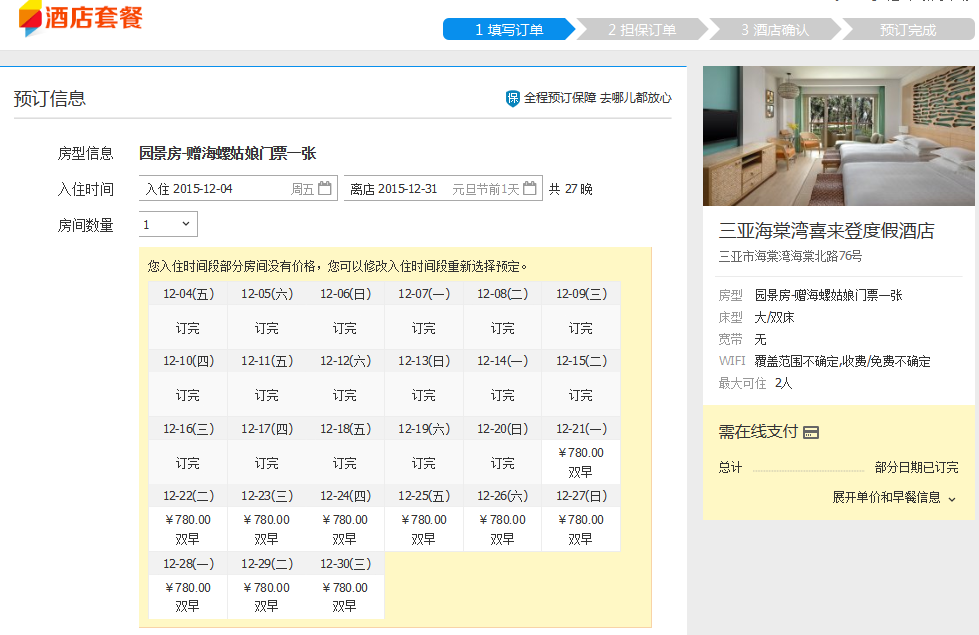The height and width of the screenshot is (635, 979).
Task: Click the booking guarantee shield icon
Action: pos(513,98)
